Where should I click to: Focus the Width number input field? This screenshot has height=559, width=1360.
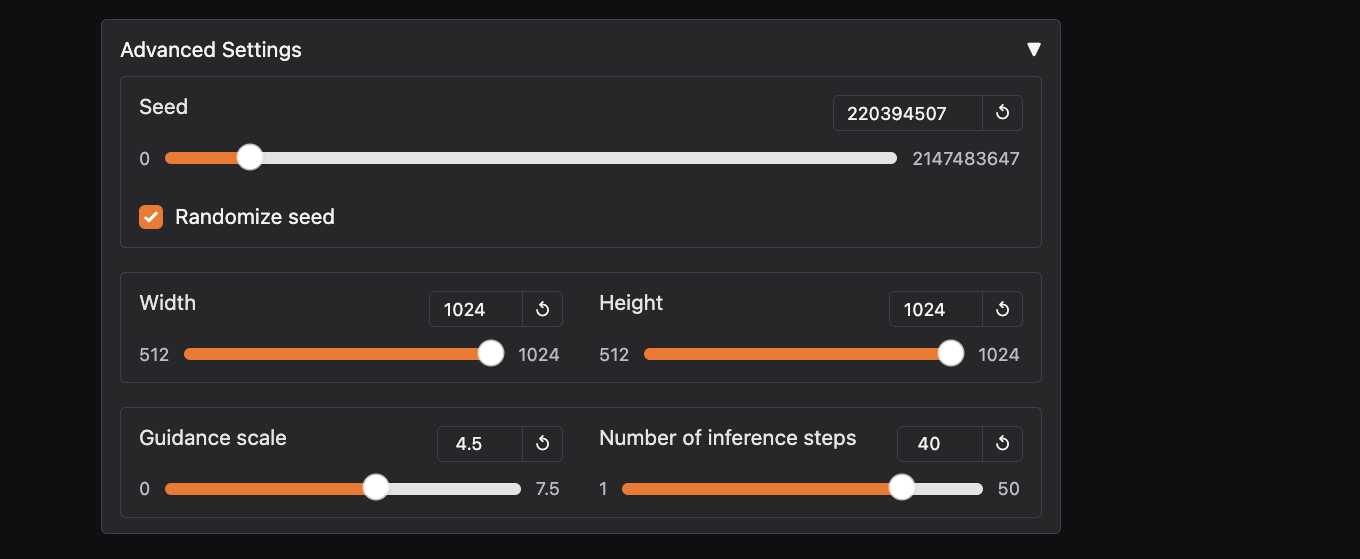(x=476, y=309)
